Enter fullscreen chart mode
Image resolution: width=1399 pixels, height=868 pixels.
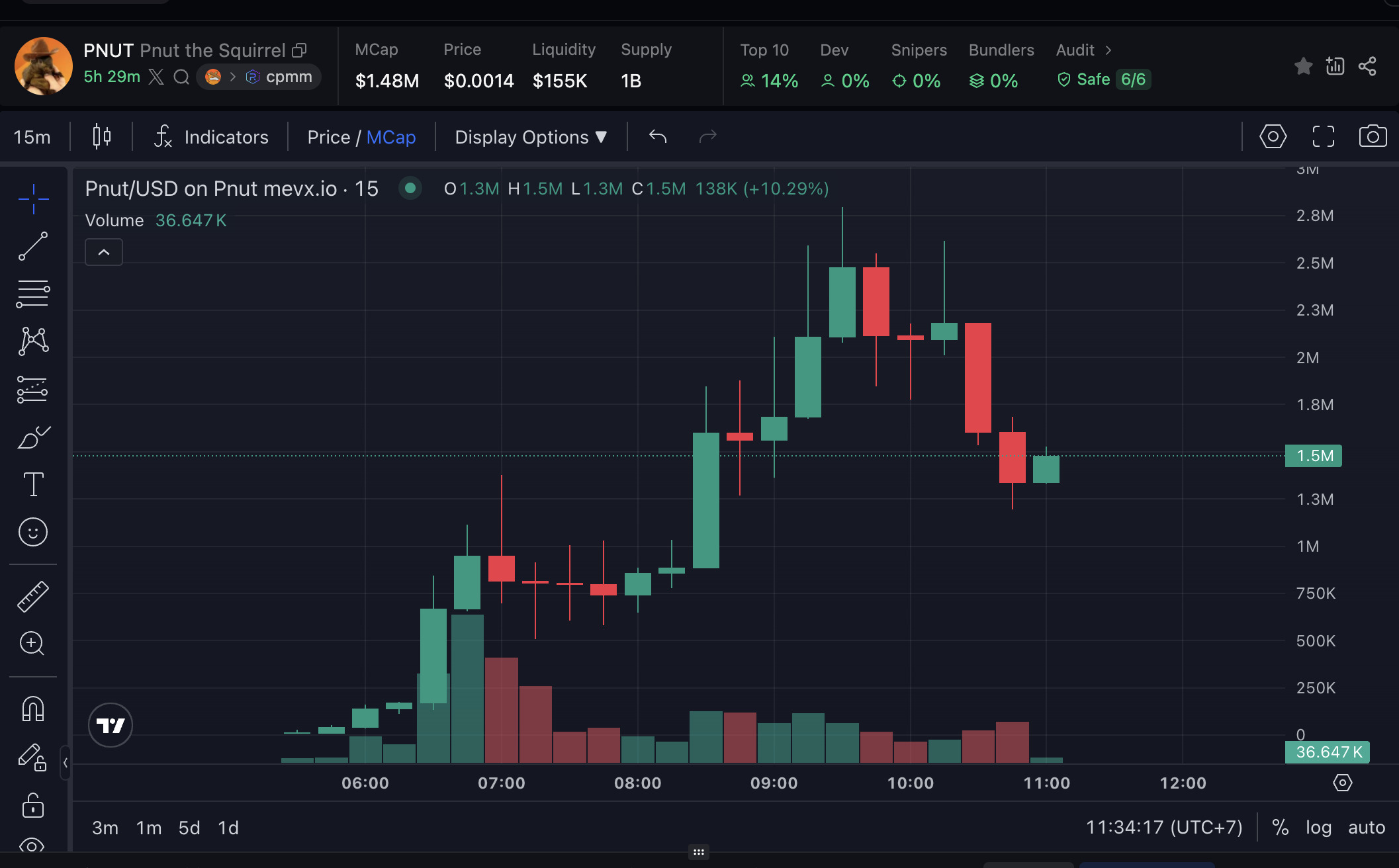tap(1323, 136)
